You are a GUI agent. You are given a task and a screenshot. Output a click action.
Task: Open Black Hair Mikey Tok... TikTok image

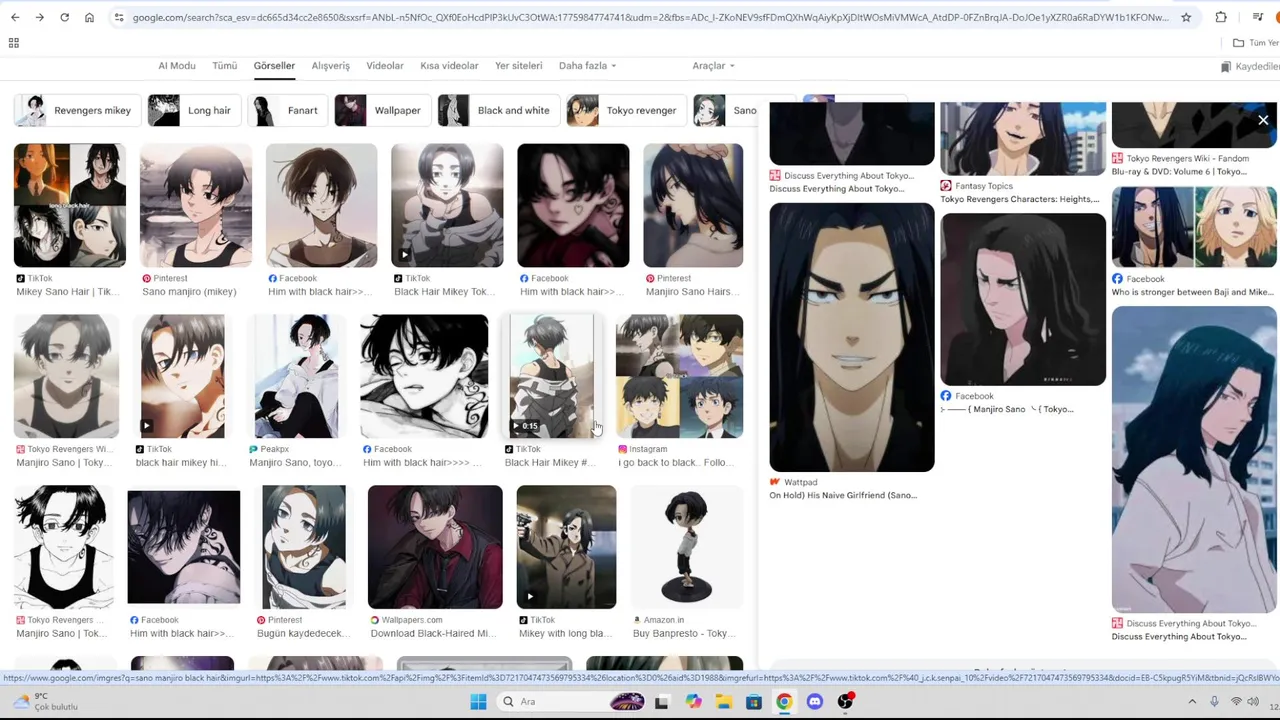pyautogui.click(x=447, y=205)
